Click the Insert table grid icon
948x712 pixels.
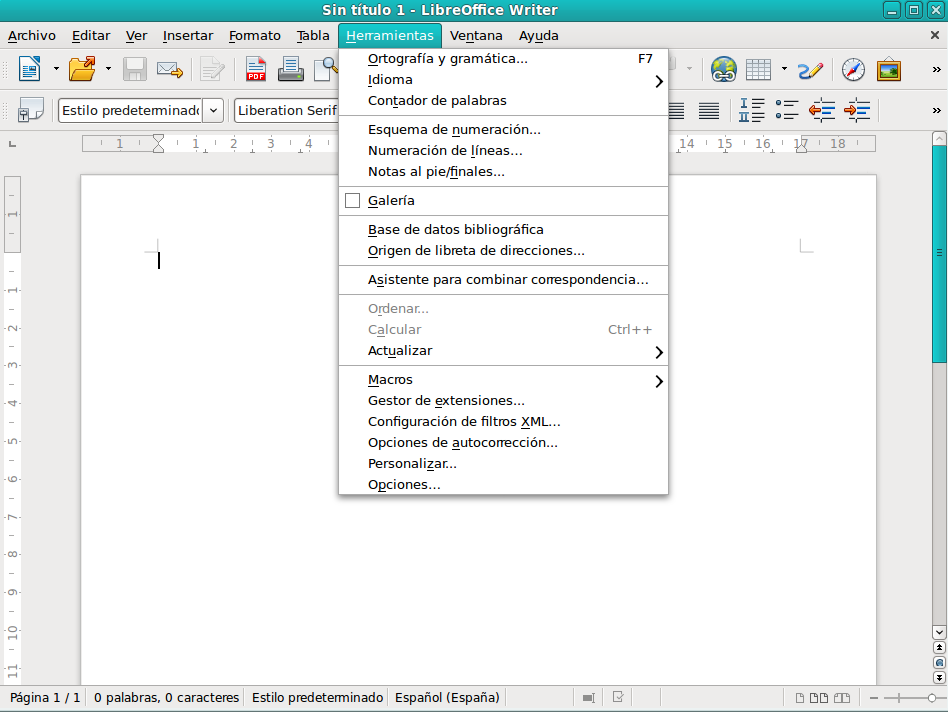coord(758,70)
